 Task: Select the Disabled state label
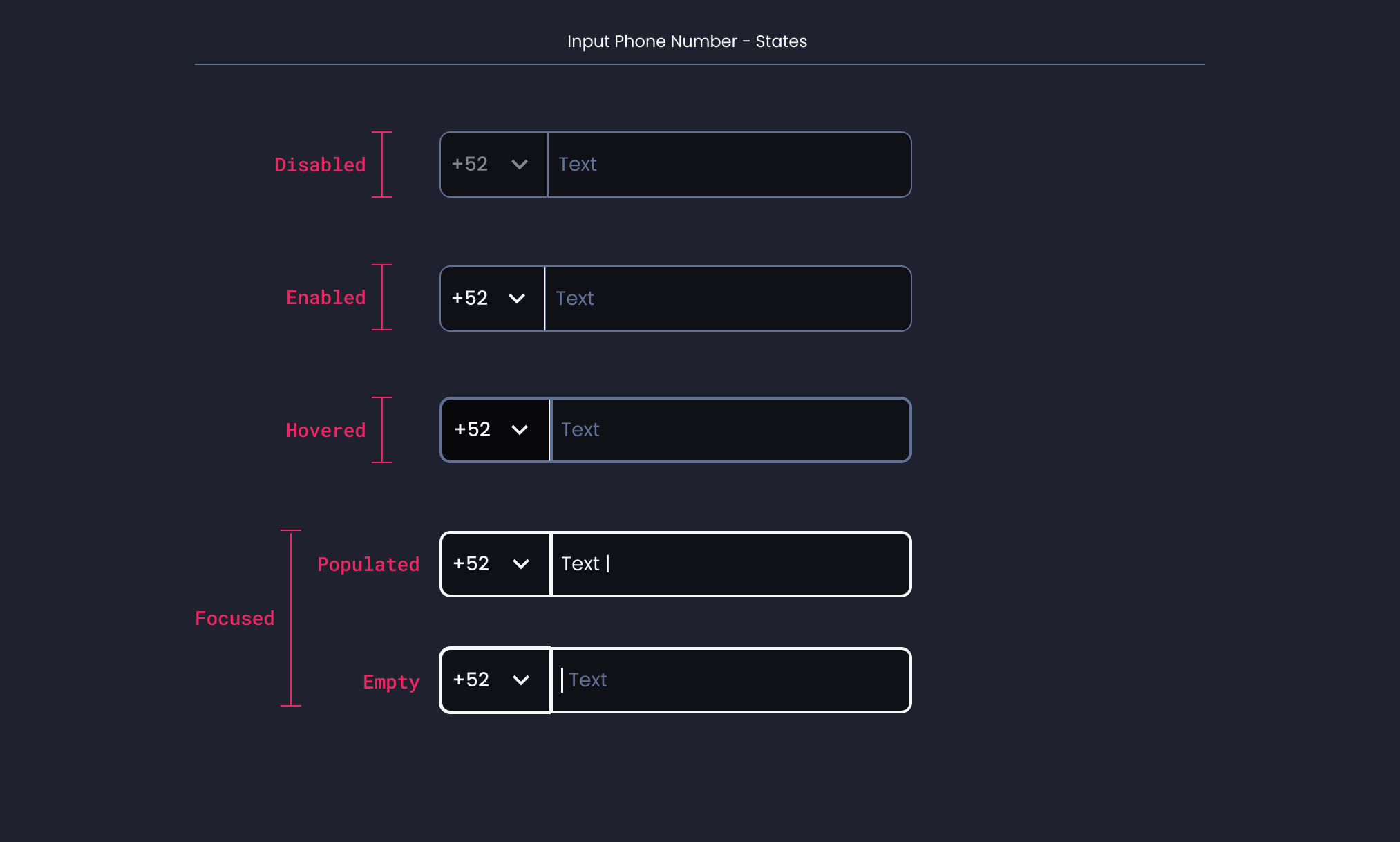click(320, 165)
